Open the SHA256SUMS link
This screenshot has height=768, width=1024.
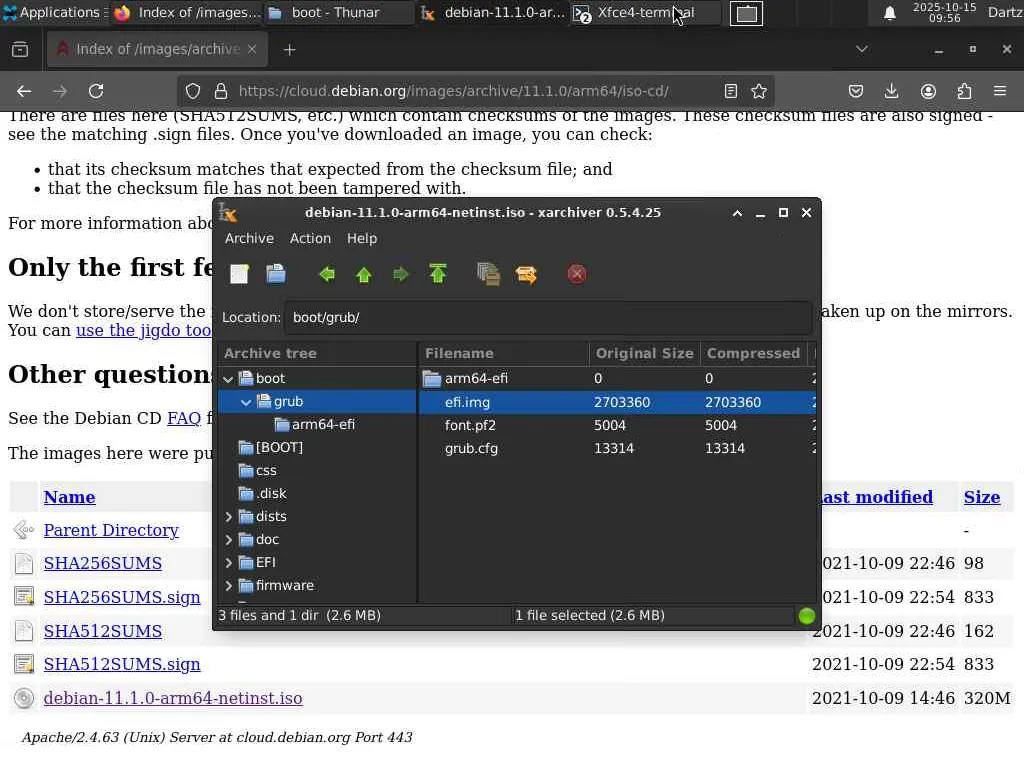(x=103, y=564)
